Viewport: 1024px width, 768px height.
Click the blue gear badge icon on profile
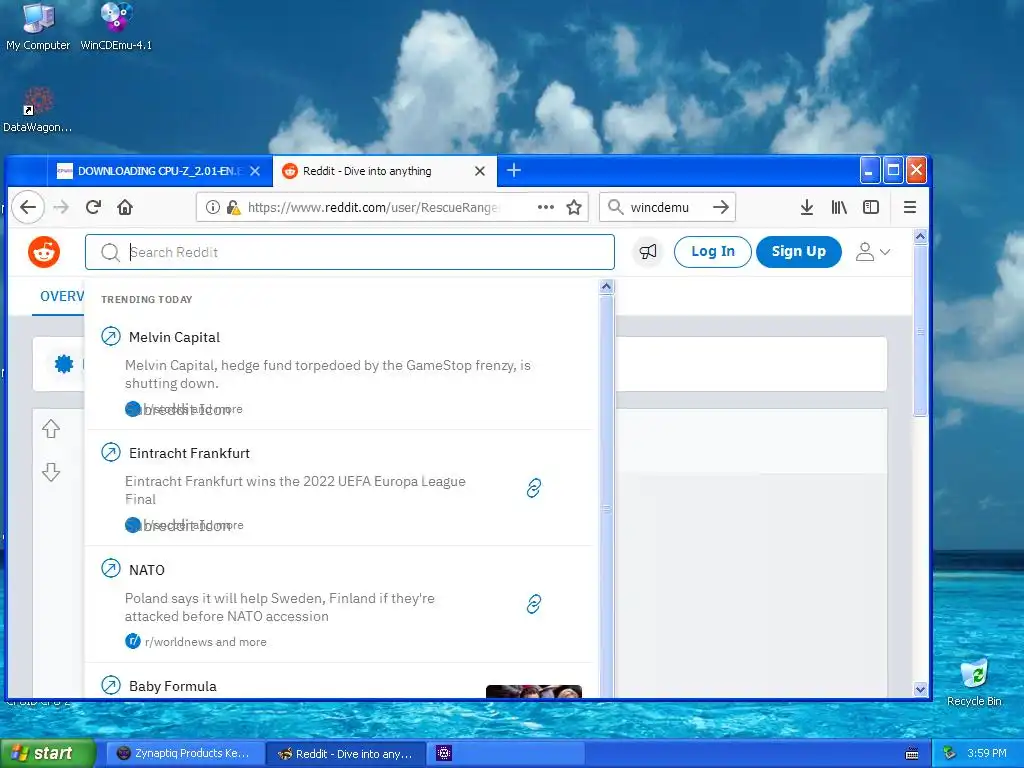click(x=64, y=363)
